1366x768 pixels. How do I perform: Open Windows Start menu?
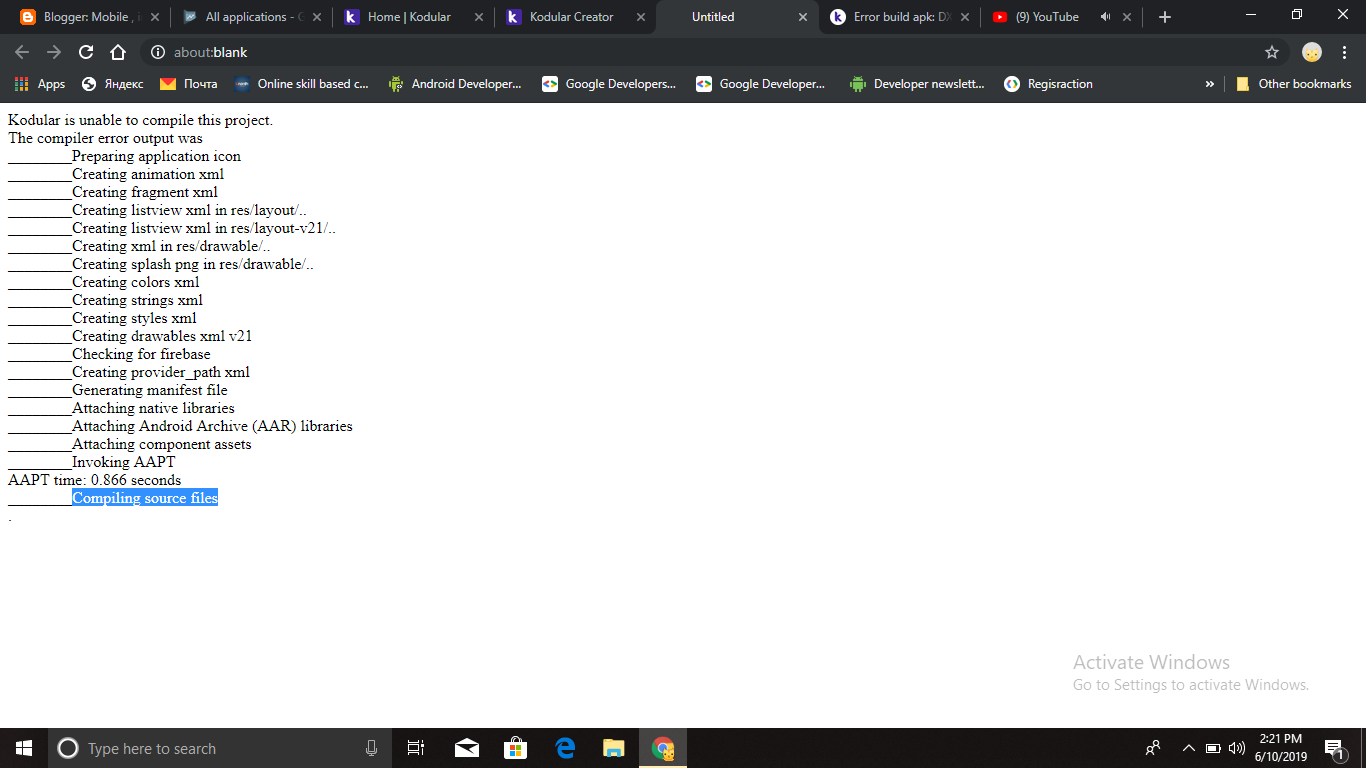click(x=24, y=748)
